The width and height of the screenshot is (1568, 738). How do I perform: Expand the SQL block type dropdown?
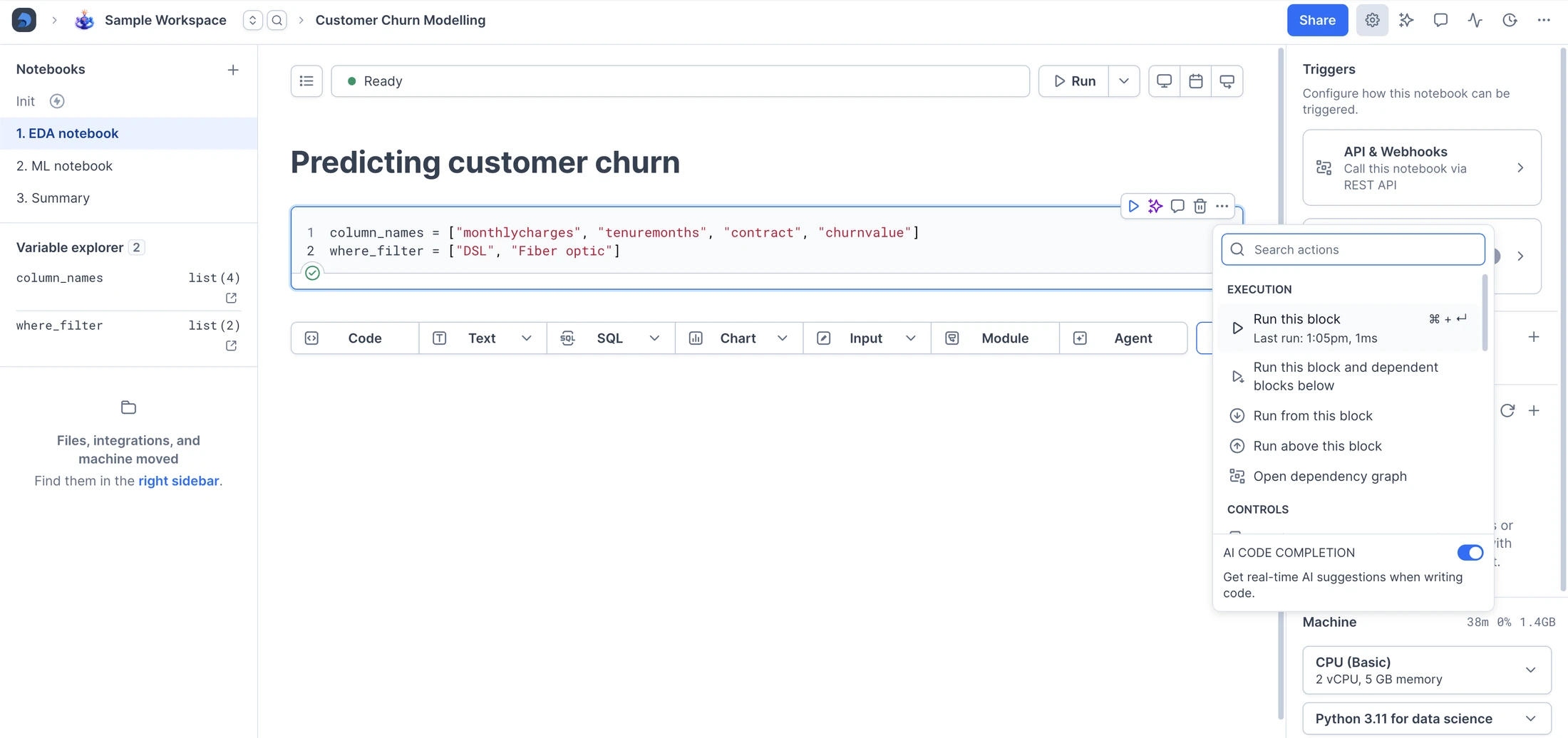[654, 338]
